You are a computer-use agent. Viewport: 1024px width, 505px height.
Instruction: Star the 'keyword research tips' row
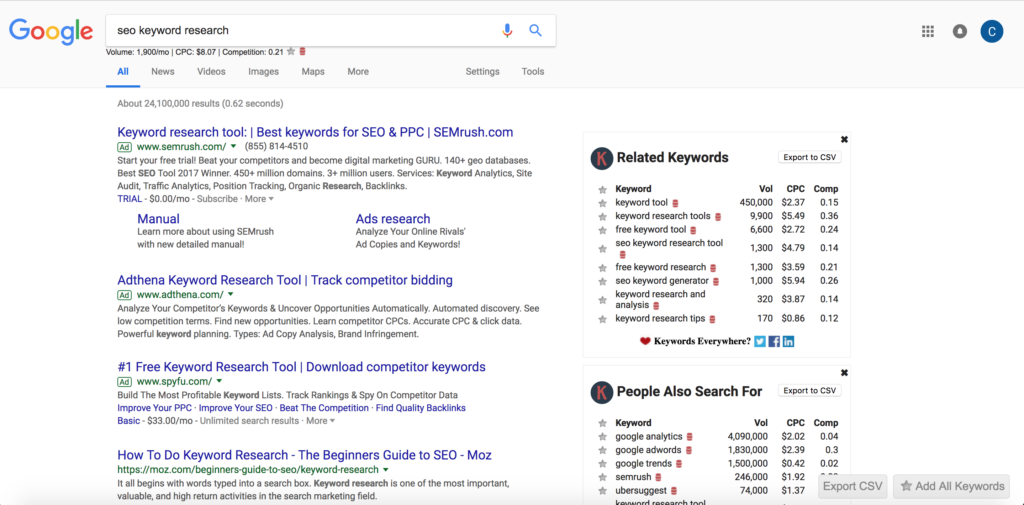click(x=602, y=319)
